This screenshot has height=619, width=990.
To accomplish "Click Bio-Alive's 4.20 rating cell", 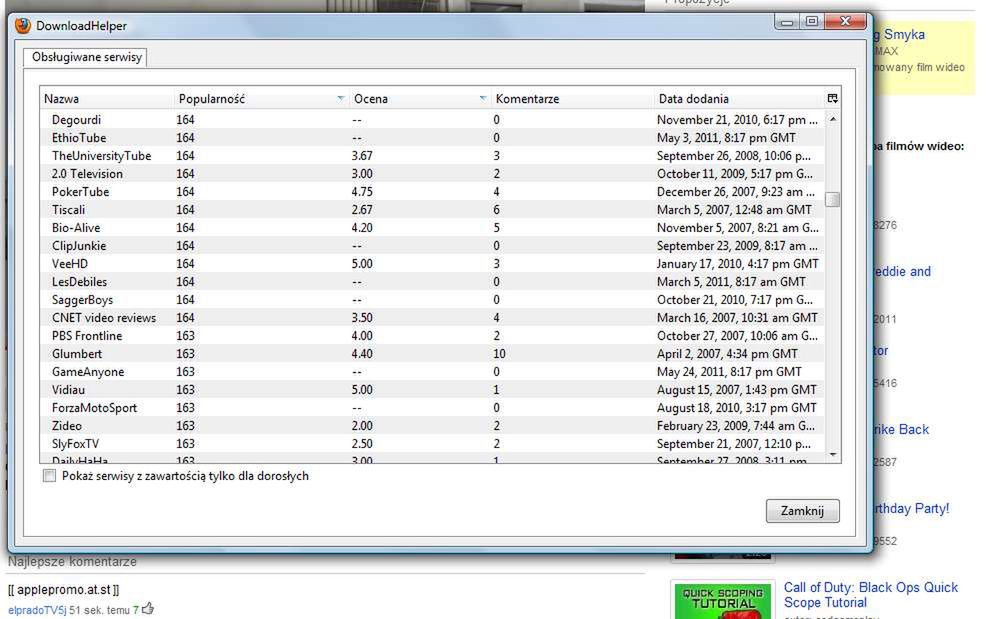I will [362, 227].
